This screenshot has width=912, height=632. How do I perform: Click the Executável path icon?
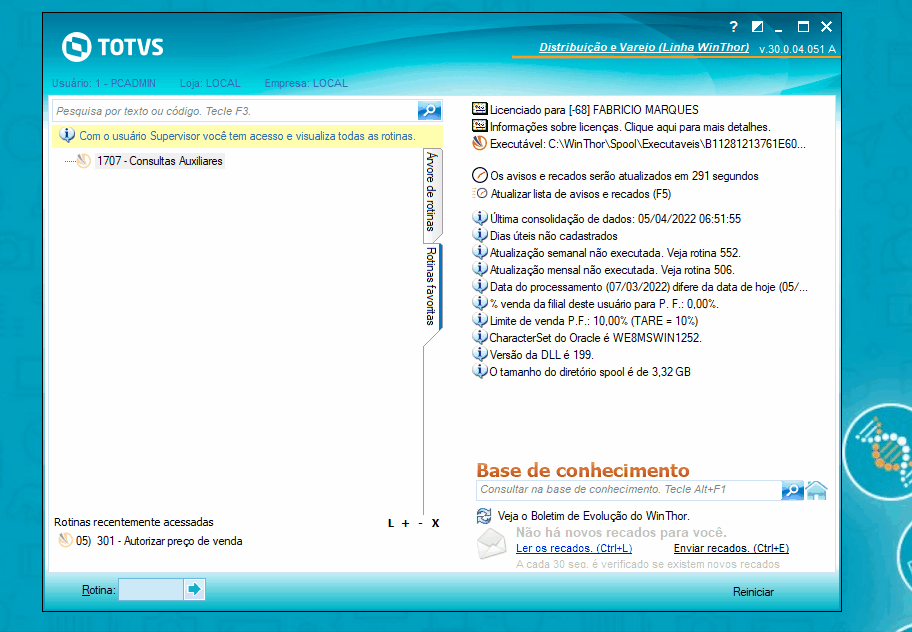[x=479, y=143]
